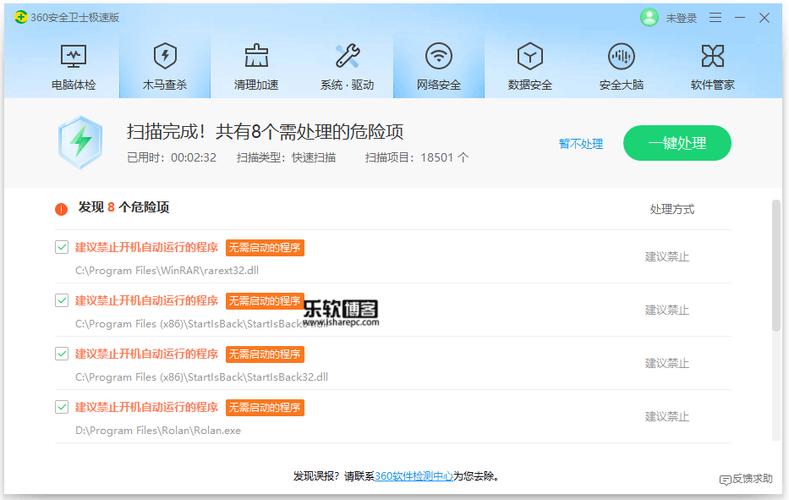Click 建议禁止 for the StartIsBack32.dll row
Screen dimensions: 789x500
coord(667,364)
